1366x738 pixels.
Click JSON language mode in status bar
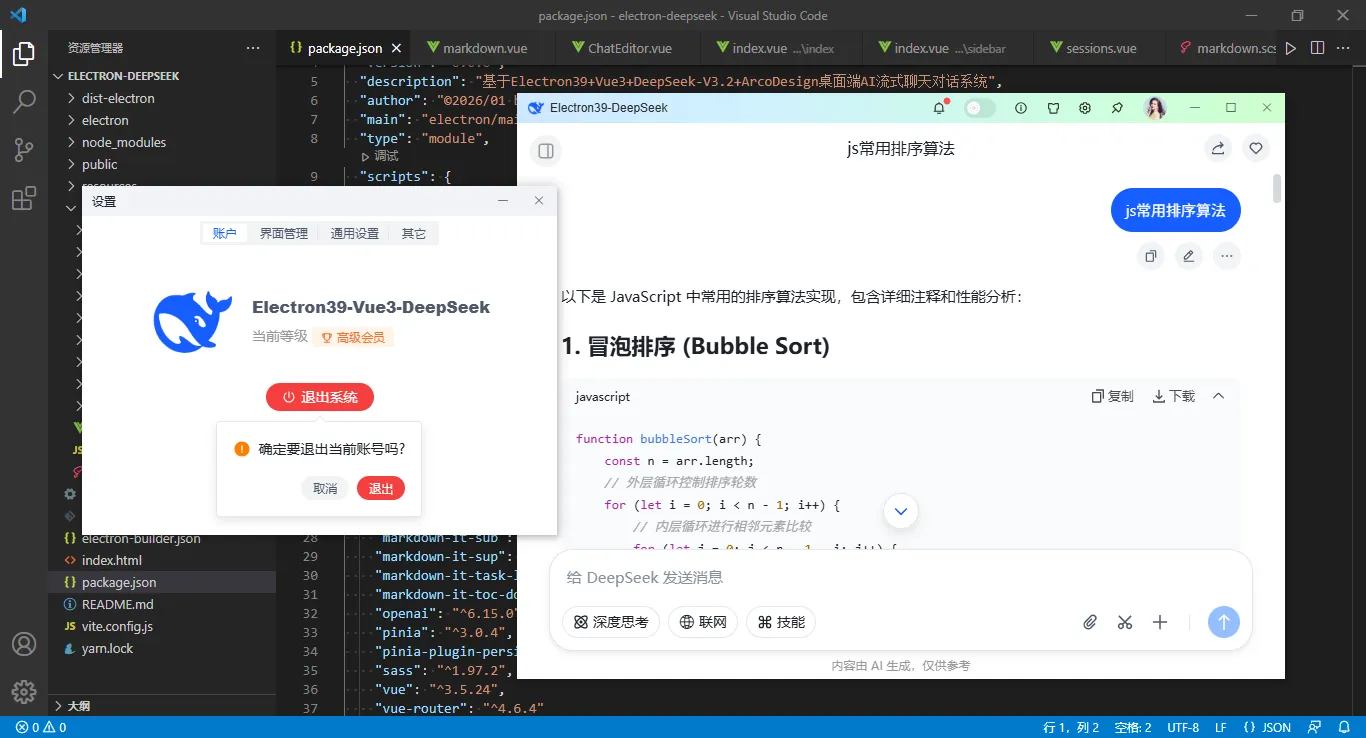1268,727
